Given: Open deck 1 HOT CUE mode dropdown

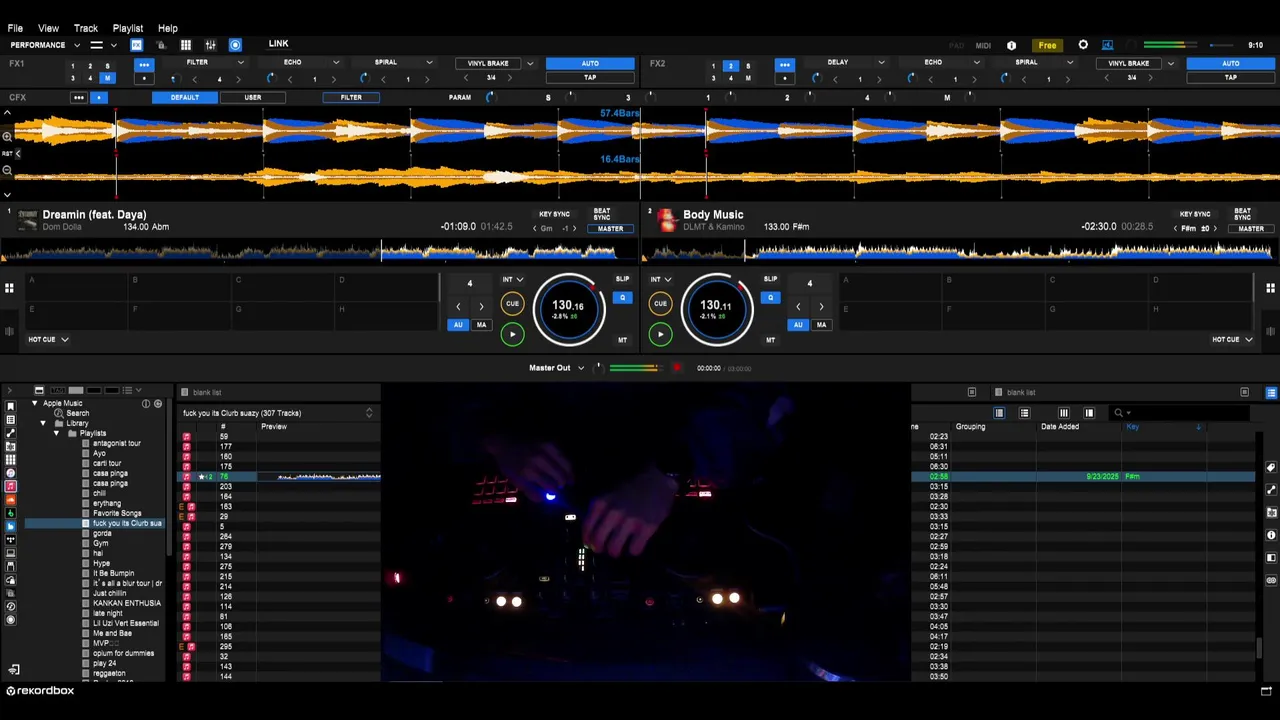Looking at the screenshot, I should [x=48, y=339].
